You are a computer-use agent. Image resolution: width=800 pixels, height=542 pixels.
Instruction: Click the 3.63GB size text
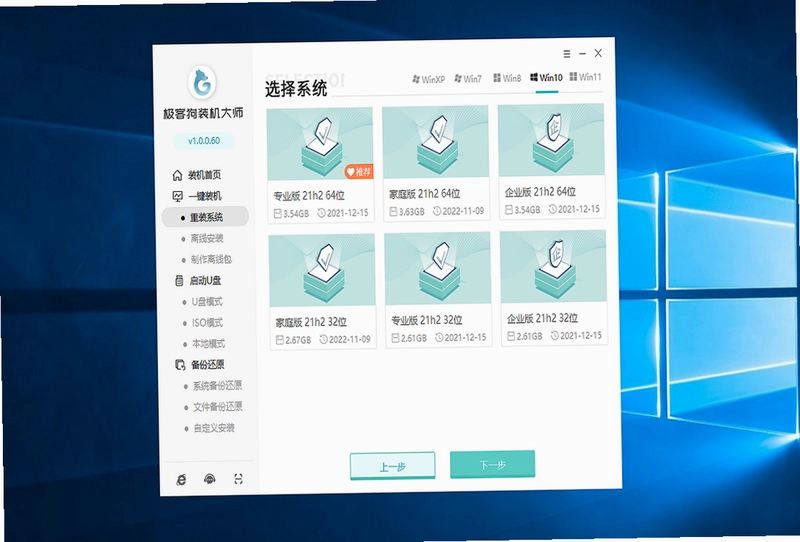411,211
